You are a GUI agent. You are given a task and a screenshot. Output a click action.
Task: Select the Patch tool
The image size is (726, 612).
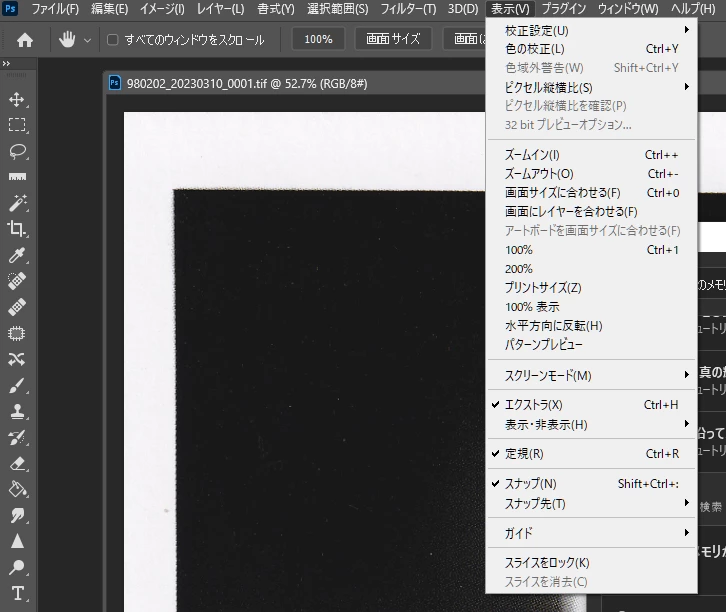pyautogui.click(x=17, y=333)
